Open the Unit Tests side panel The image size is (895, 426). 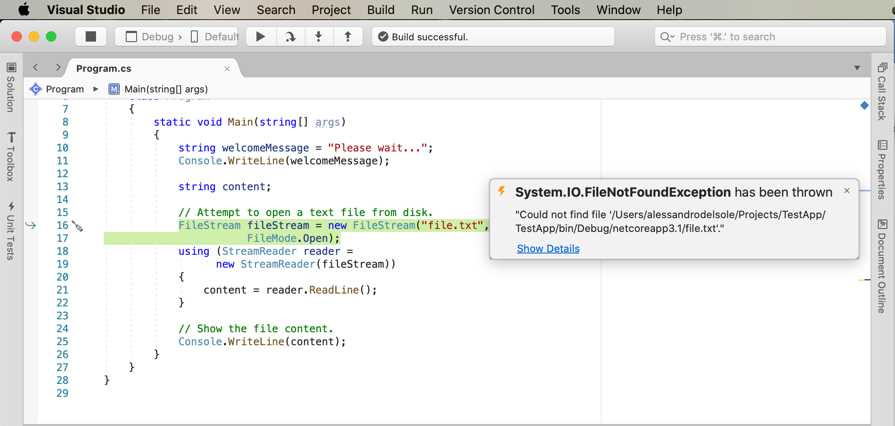pos(11,230)
